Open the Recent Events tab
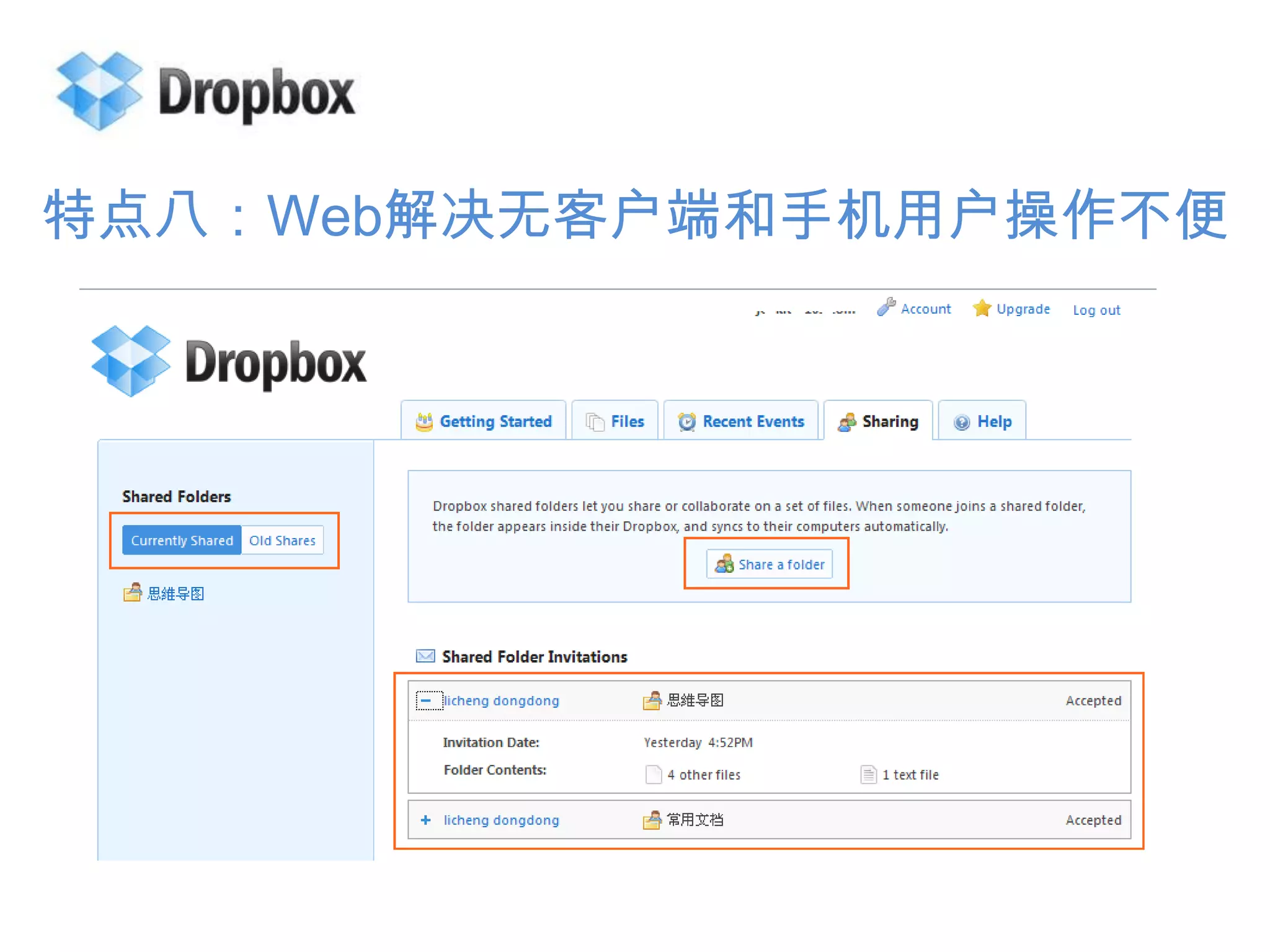Image resolution: width=1270 pixels, height=952 pixels. (741, 421)
